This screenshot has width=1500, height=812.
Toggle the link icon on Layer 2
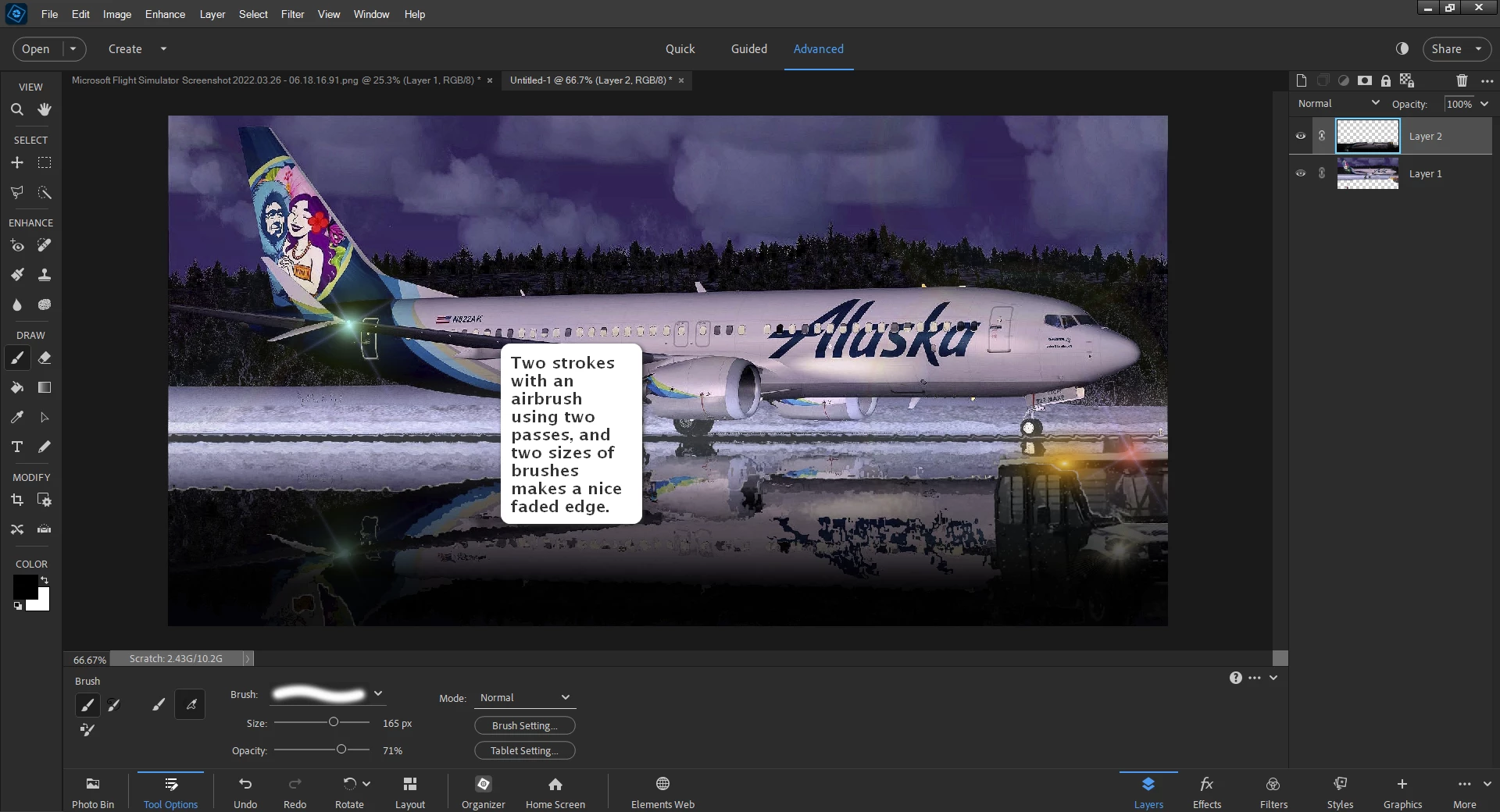tap(1322, 136)
